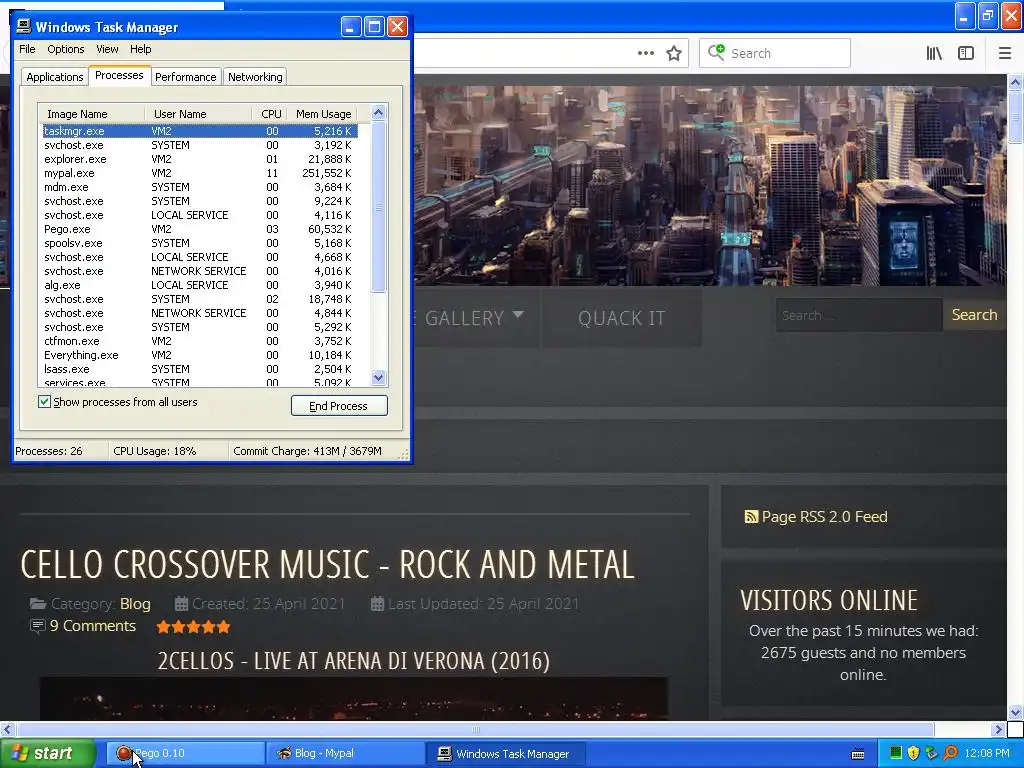
Task: Click the 12:08 PM system clock
Action: 987,754
